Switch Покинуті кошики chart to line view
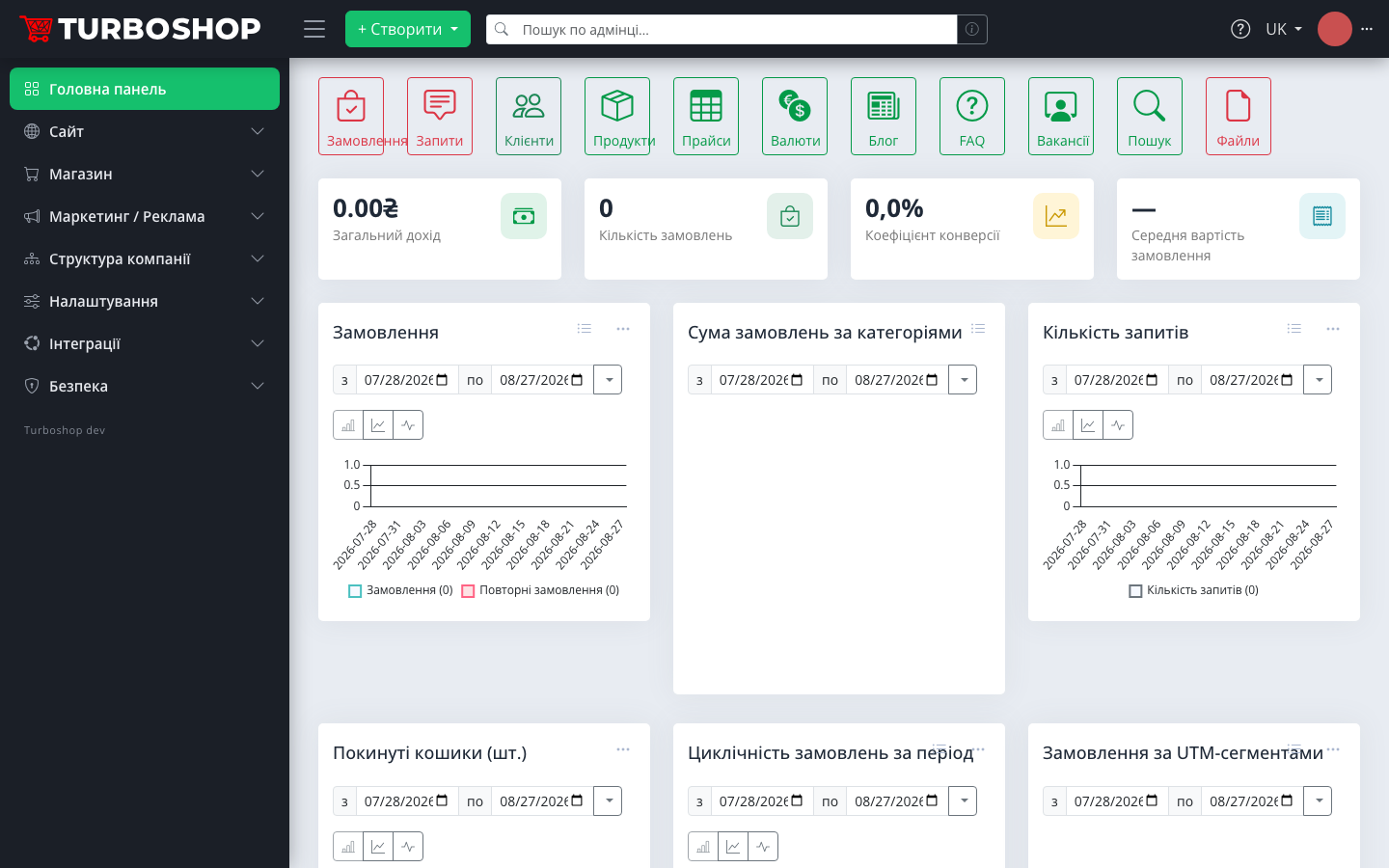 pos(378,847)
